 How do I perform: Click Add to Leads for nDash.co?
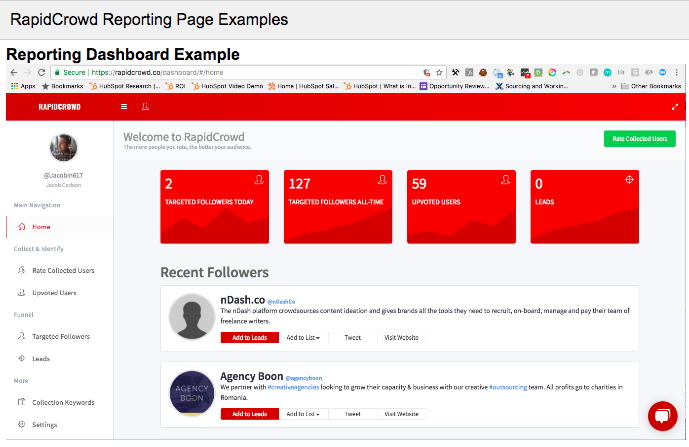249,338
